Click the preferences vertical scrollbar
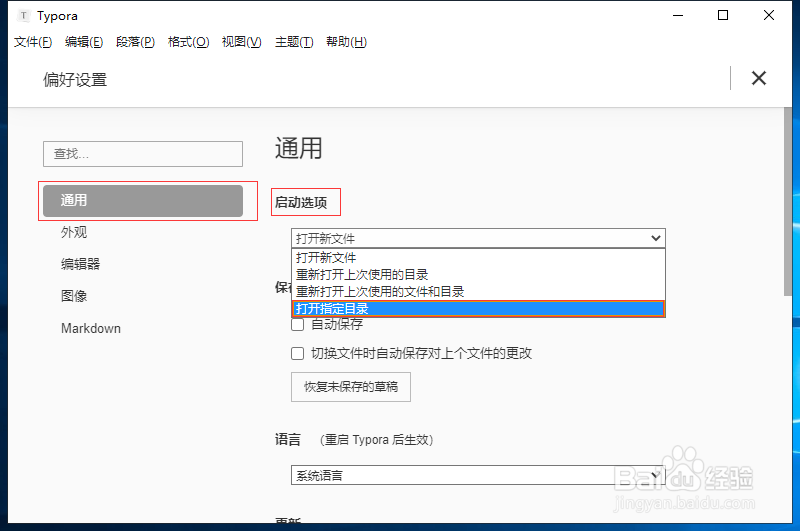The width and height of the screenshot is (800, 531). 788,201
